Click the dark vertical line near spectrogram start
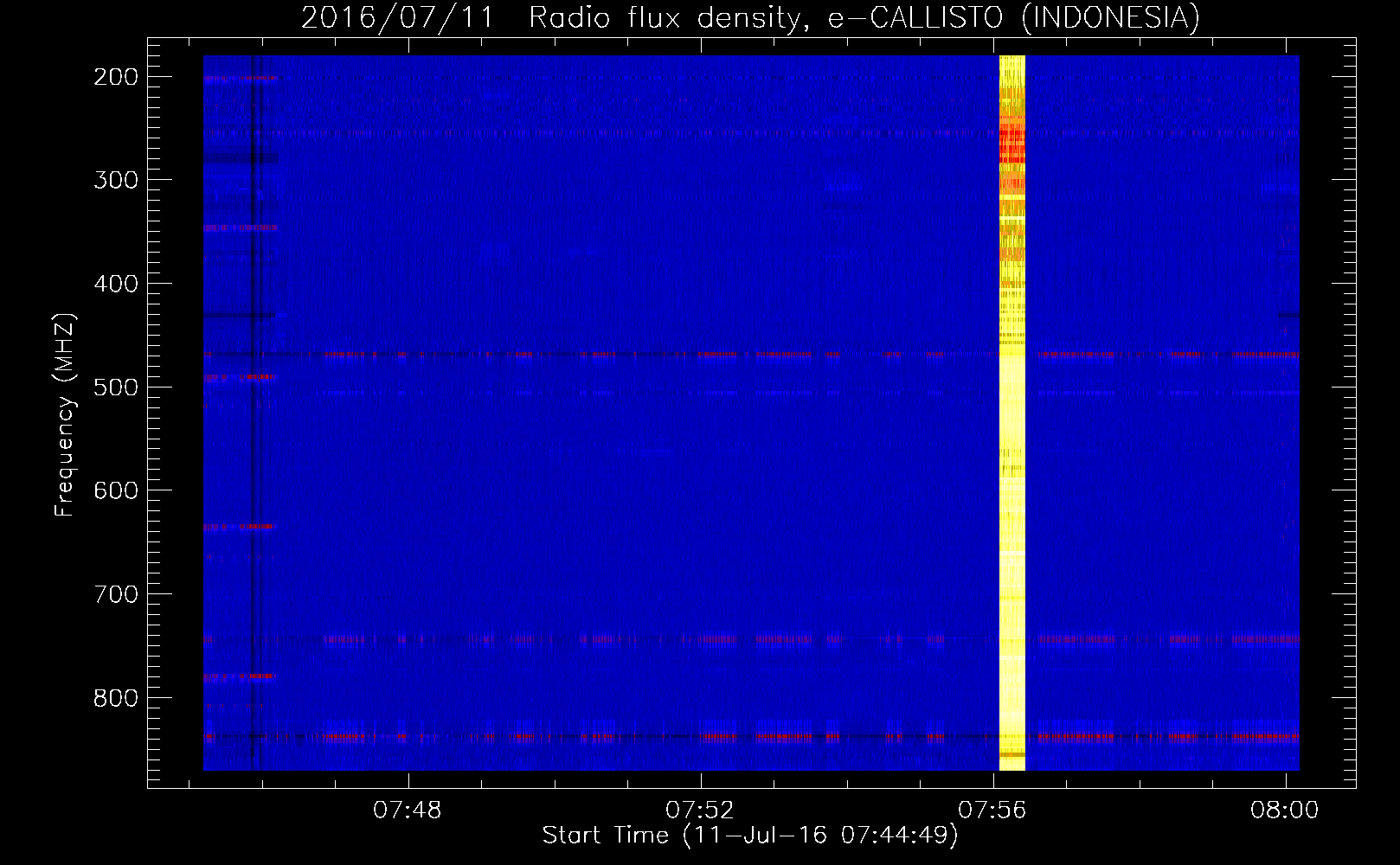 tap(252, 413)
